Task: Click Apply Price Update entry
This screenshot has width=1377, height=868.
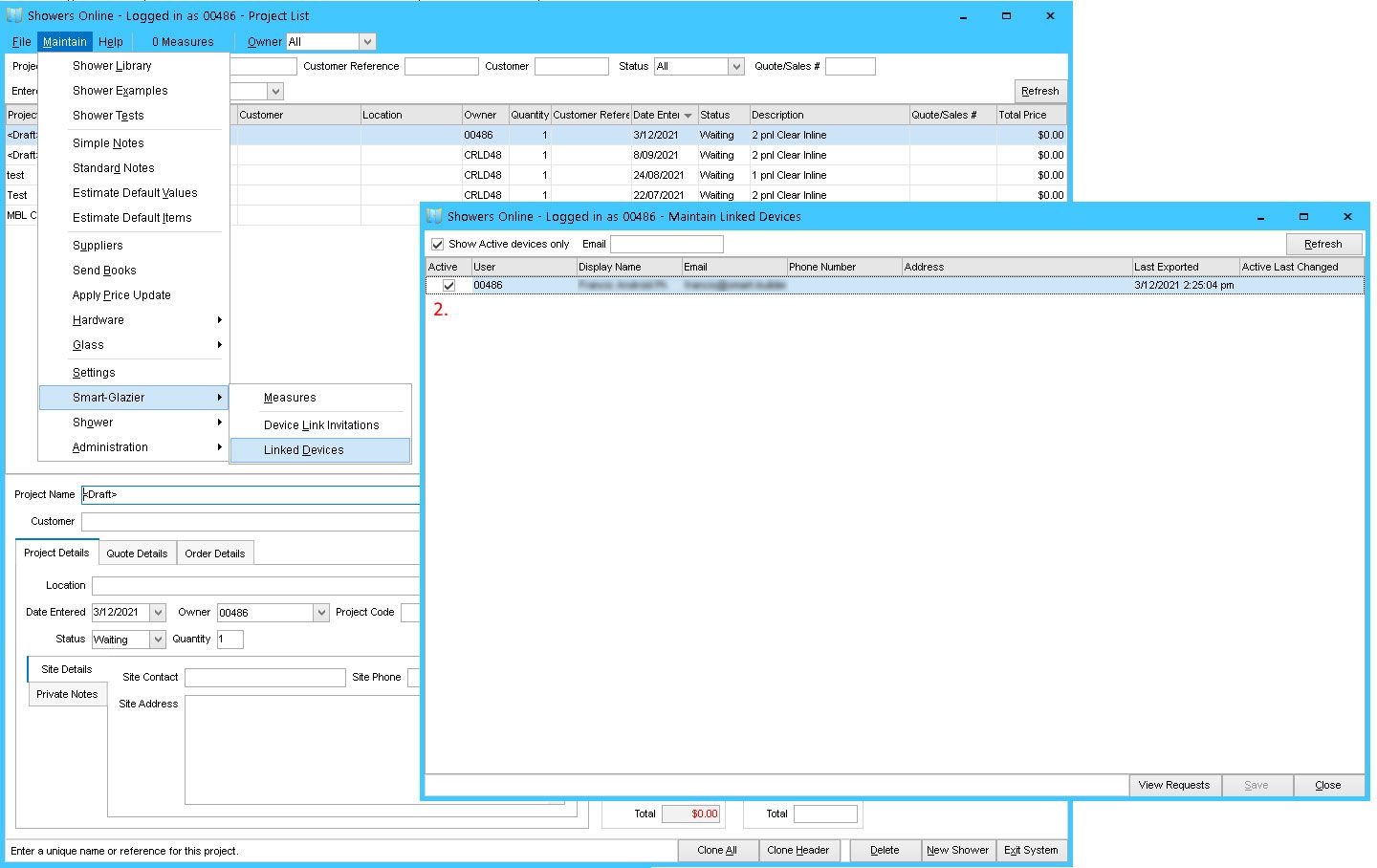Action: pos(134,295)
